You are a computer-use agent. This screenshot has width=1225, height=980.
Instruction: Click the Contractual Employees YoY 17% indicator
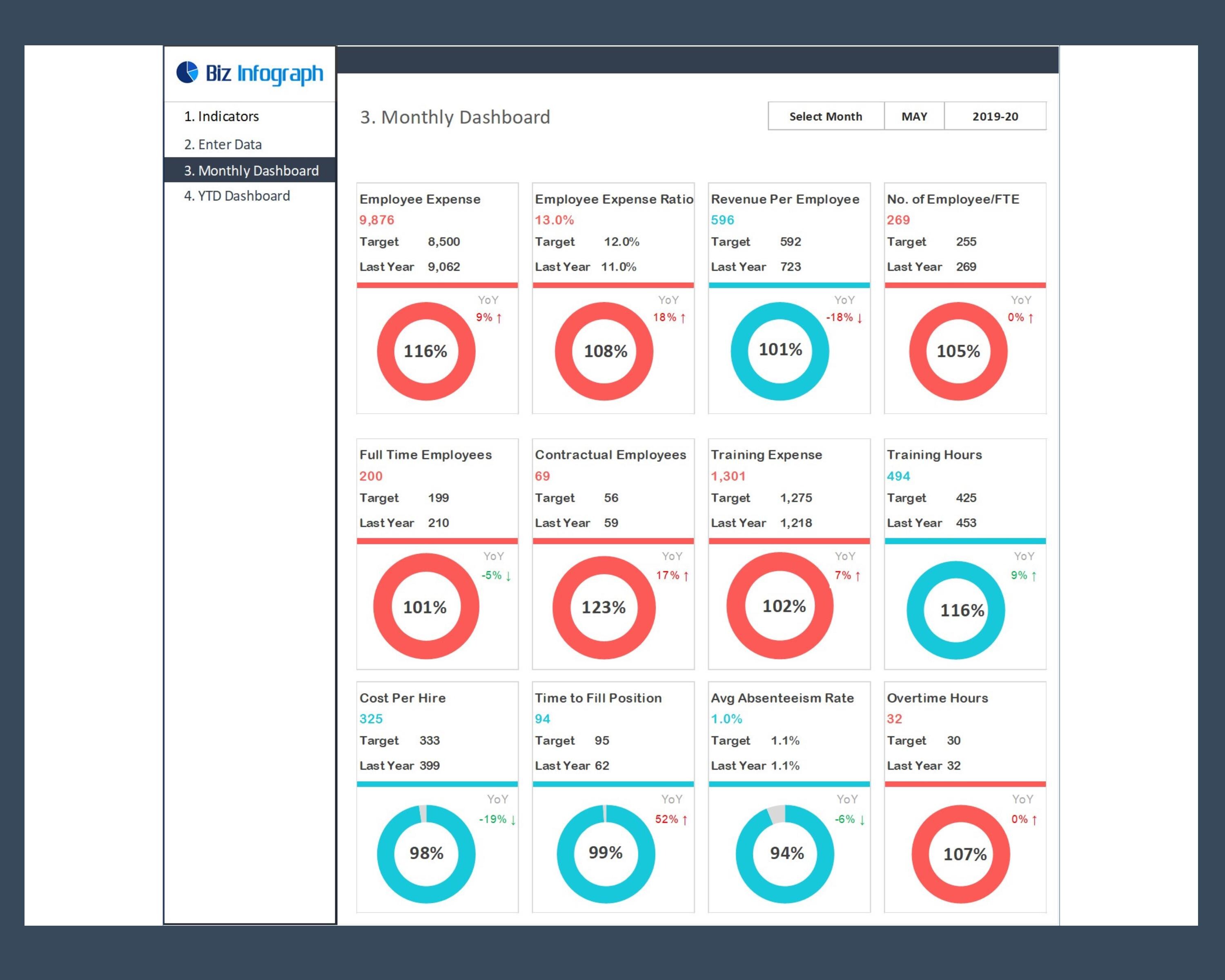pos(673,575)
